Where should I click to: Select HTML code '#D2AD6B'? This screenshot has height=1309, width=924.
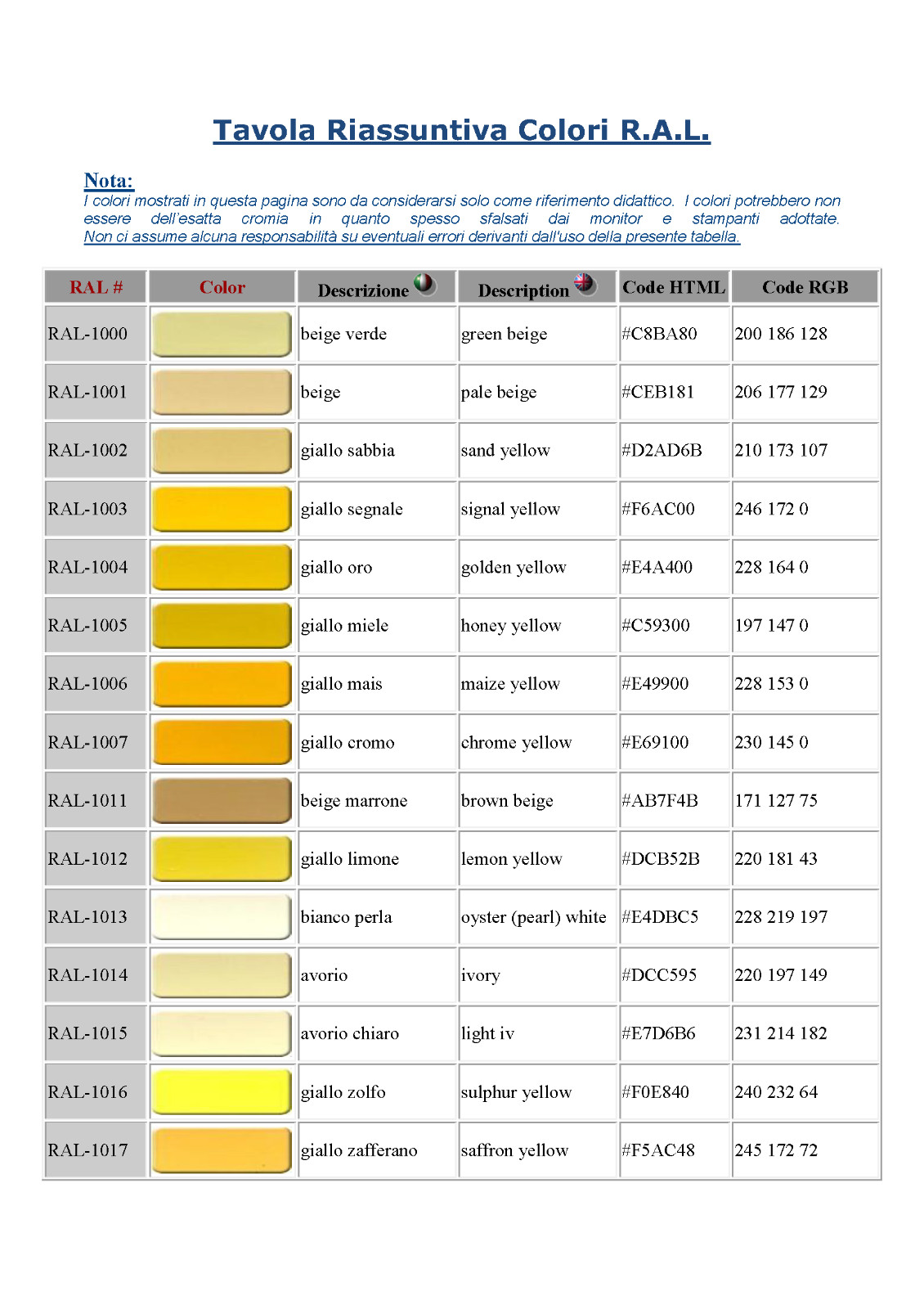click(x=662, y=450)
